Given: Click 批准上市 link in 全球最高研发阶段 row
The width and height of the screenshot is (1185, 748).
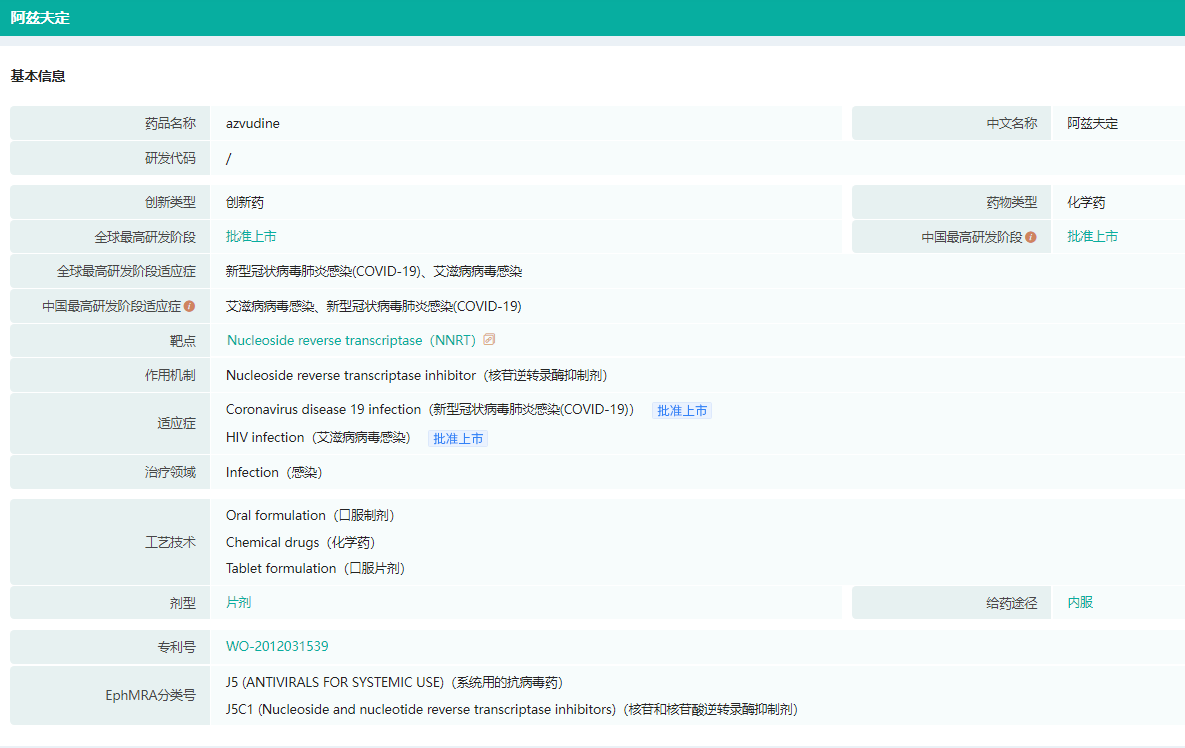Looking at the screenshot, I should coord(251,237).
